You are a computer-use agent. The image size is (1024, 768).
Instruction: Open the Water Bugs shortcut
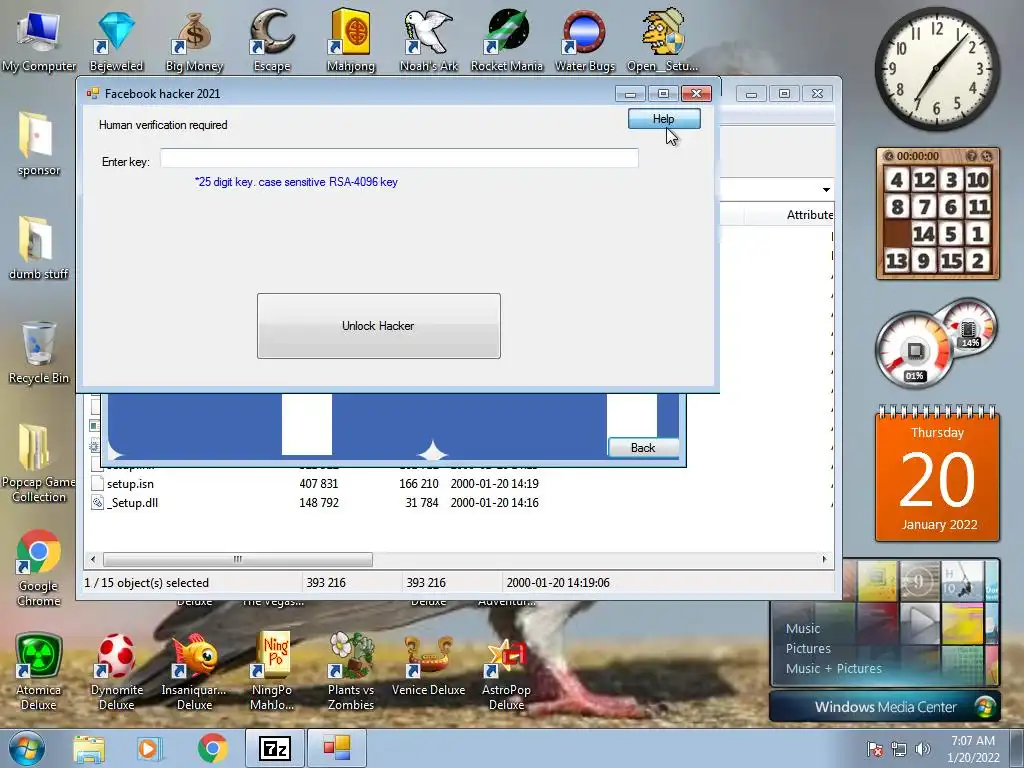pyautogui.click(x=584, y=40)
